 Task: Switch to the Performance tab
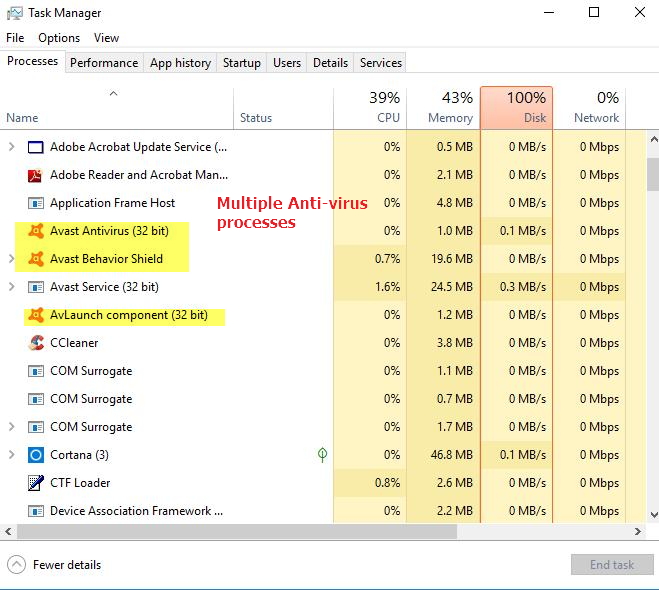[104, 63]
